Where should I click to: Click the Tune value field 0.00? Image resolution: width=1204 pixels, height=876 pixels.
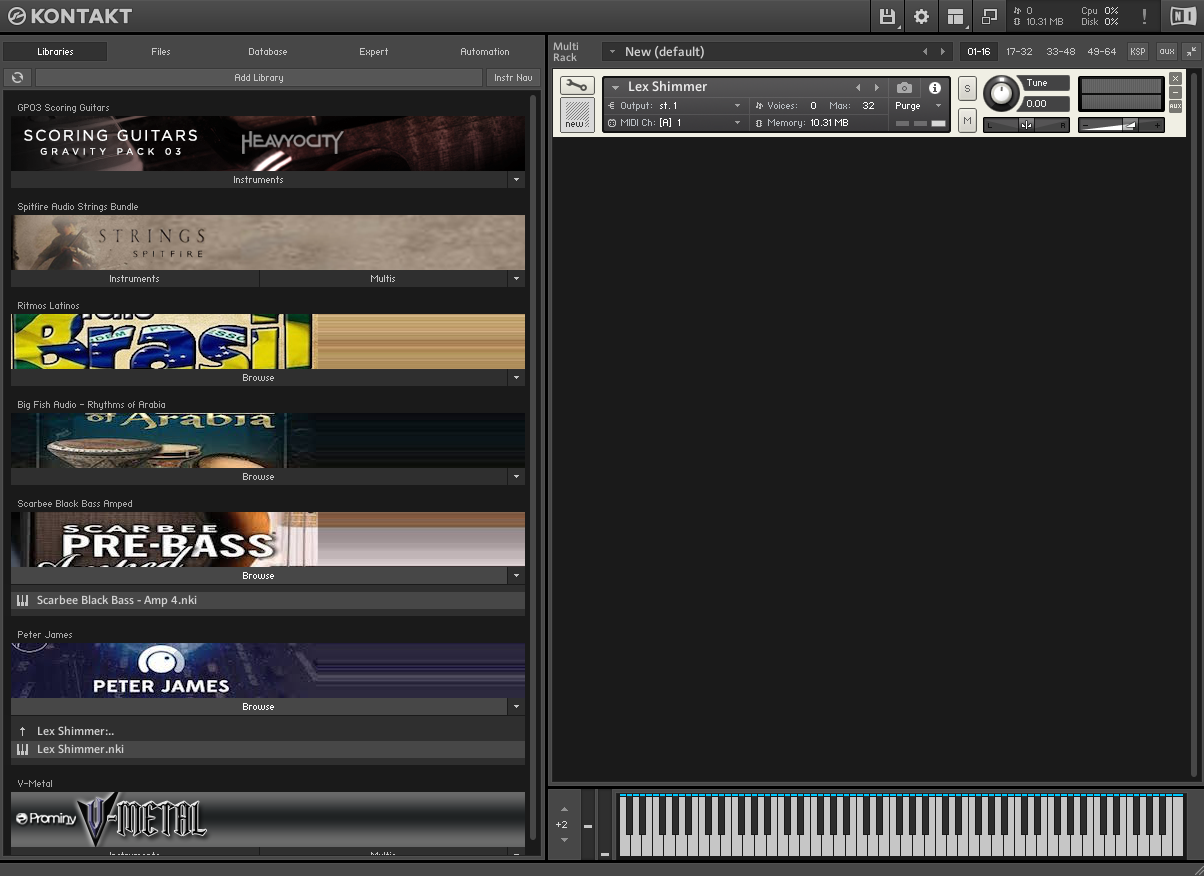[x=1046, y=103]
